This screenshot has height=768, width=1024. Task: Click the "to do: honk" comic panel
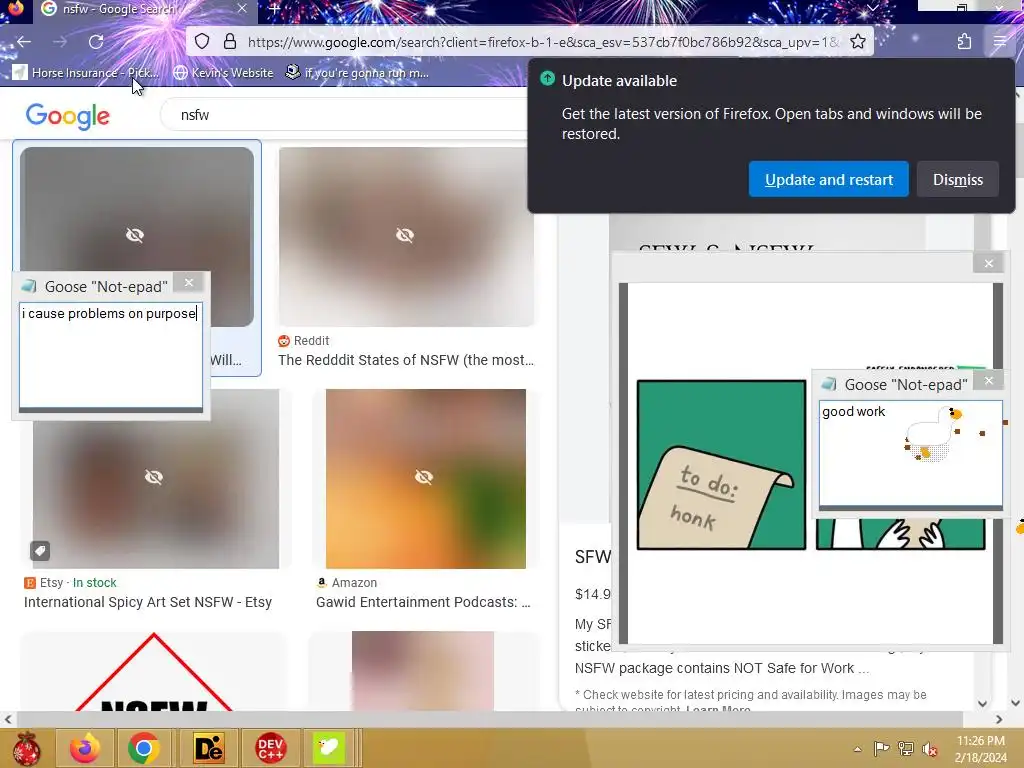click(x=721, y=465)
